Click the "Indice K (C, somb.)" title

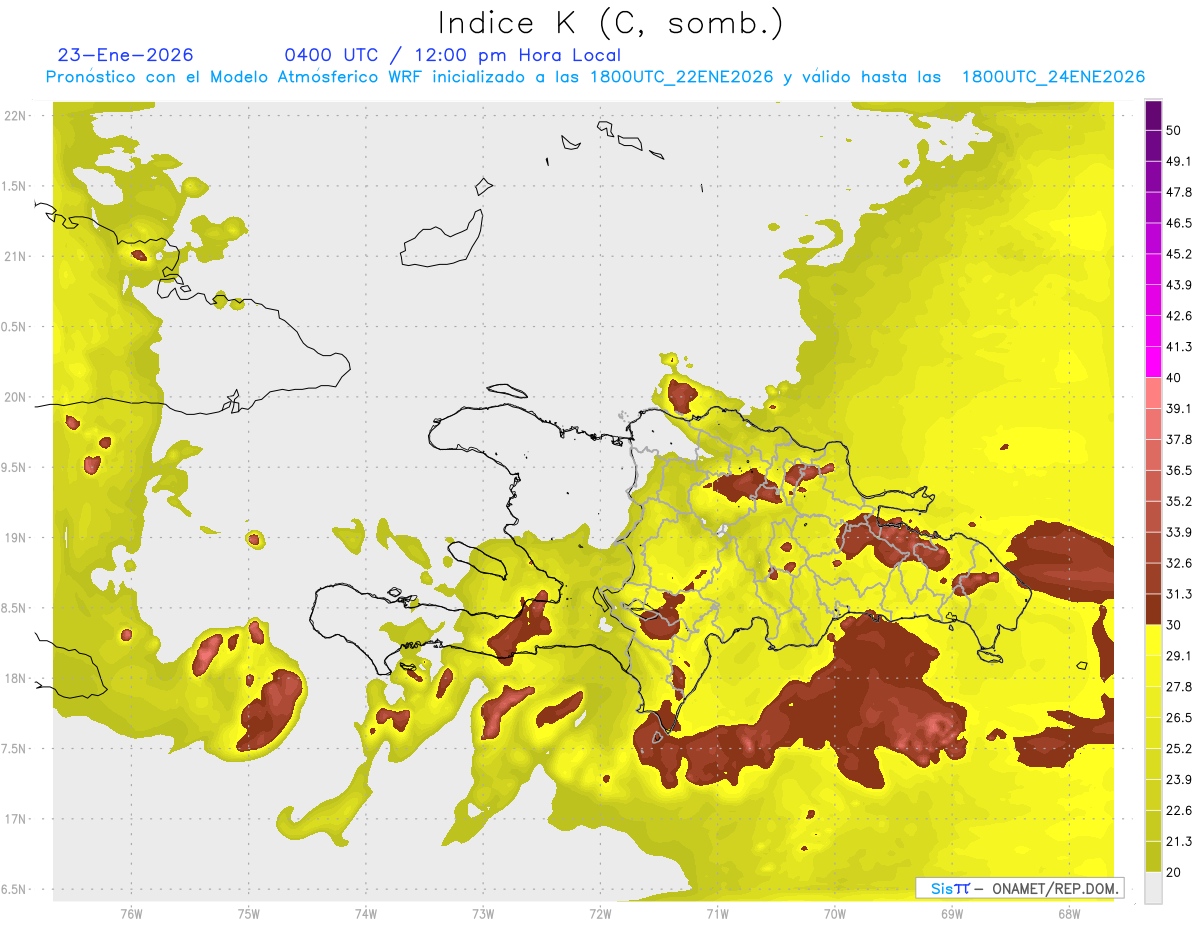[610, 24]
